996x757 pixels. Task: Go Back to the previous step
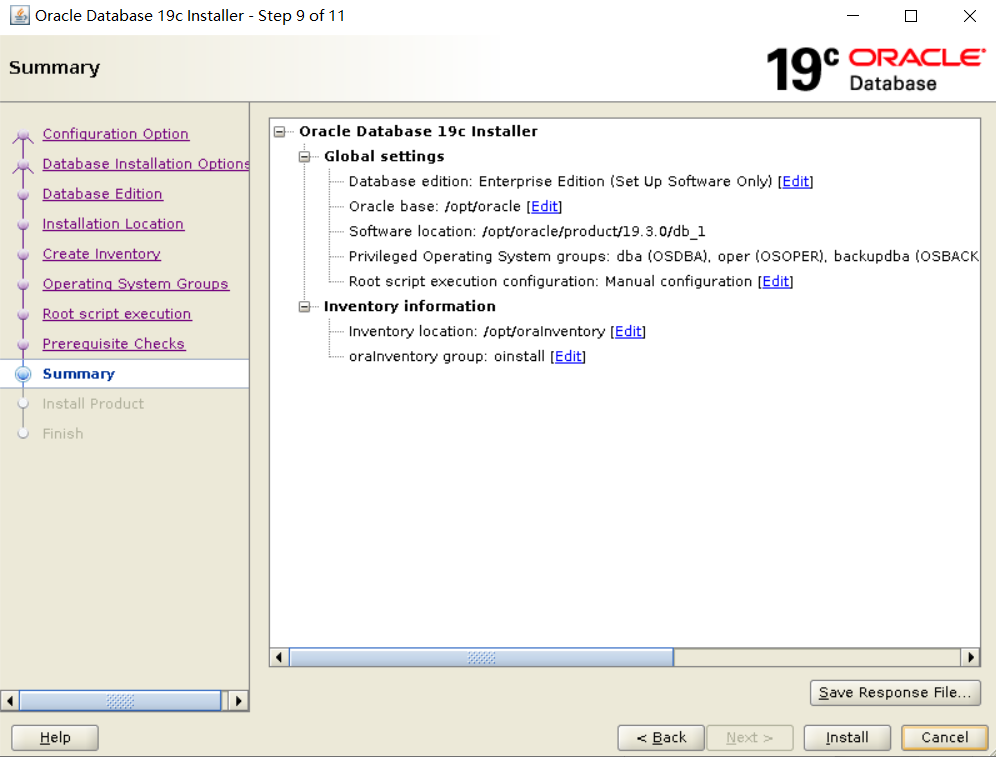coord(661,738)
